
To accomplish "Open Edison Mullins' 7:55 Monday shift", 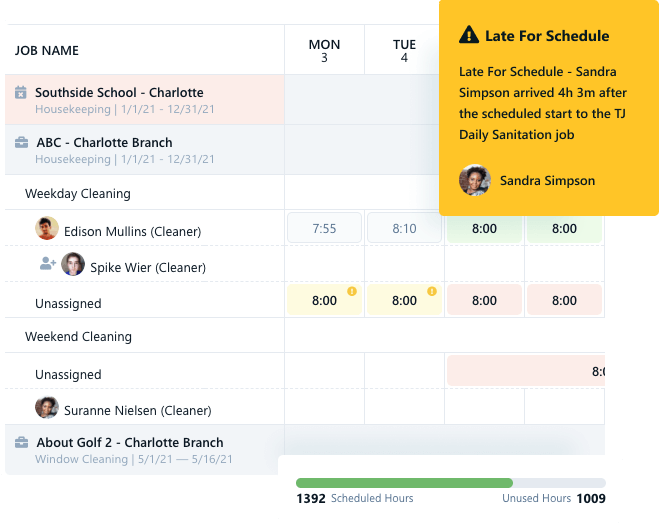I will click(324, 228).
